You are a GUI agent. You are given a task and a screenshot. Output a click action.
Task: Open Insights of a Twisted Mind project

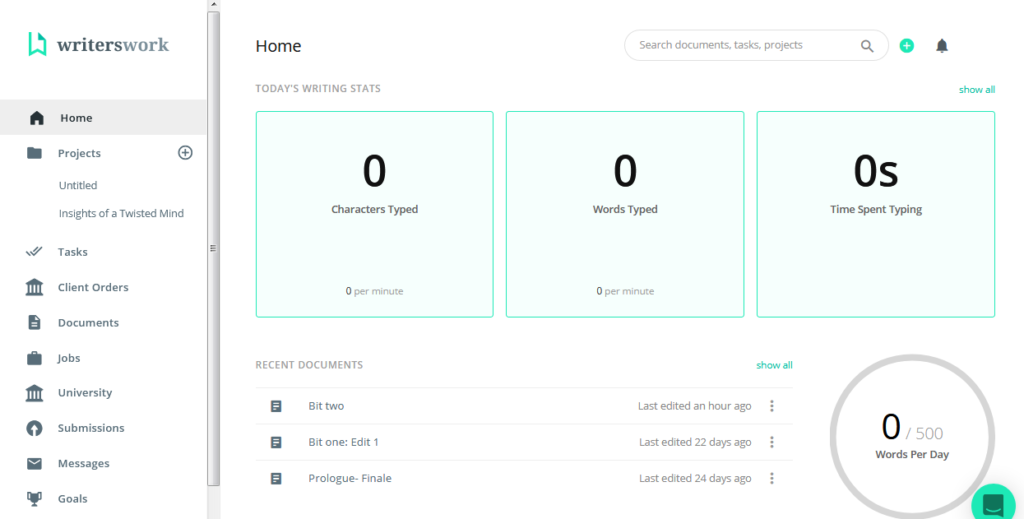121,213
